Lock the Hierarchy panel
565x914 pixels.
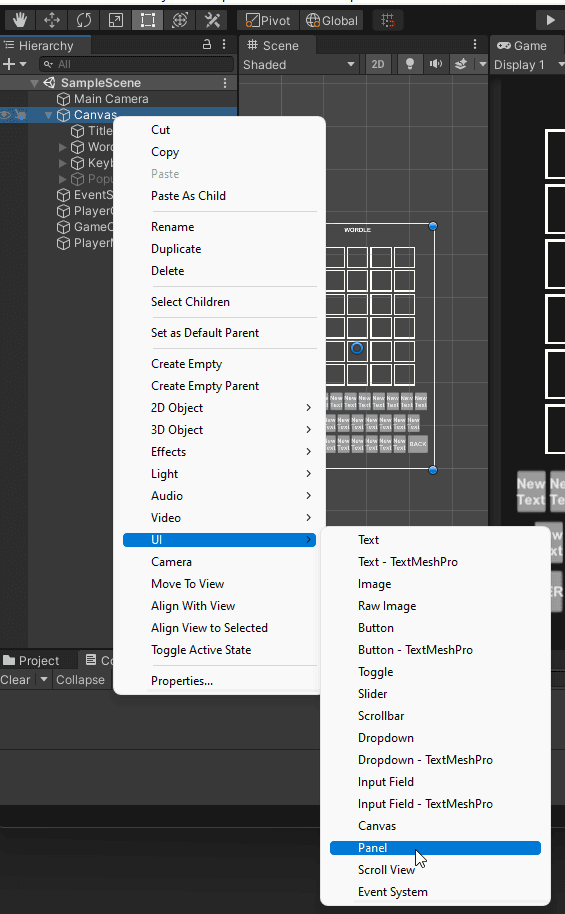(x=207, y=45)
